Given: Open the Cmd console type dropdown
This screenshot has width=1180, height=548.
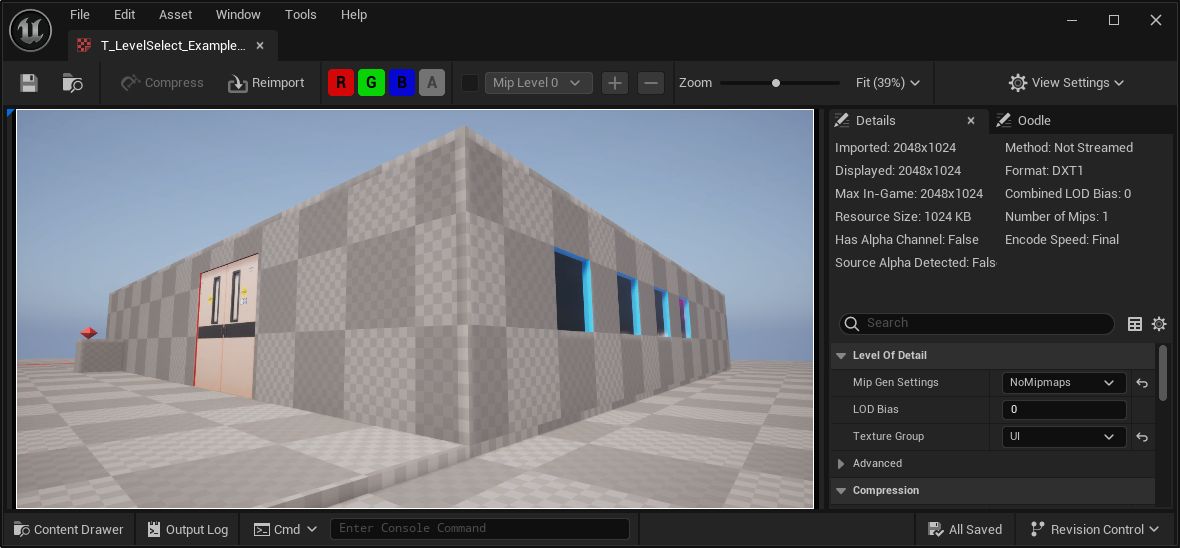Looking at the screenshot, I should [x=285, y=529].
